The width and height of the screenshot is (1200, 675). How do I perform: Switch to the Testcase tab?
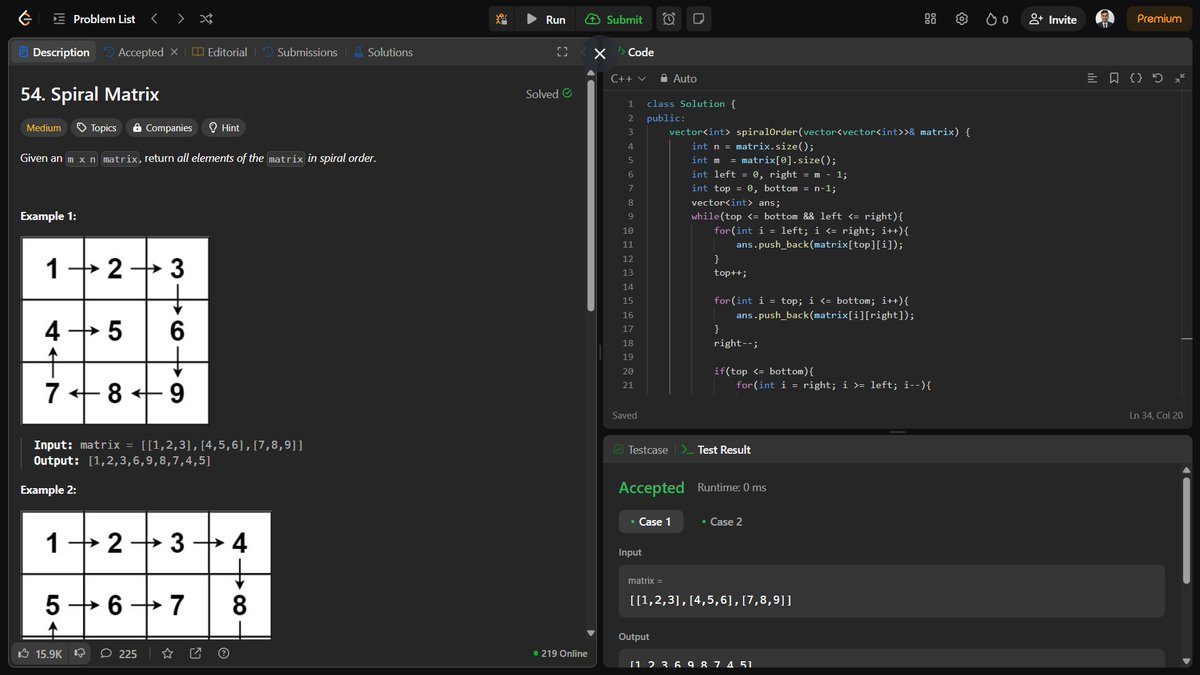tap(640, 450)
